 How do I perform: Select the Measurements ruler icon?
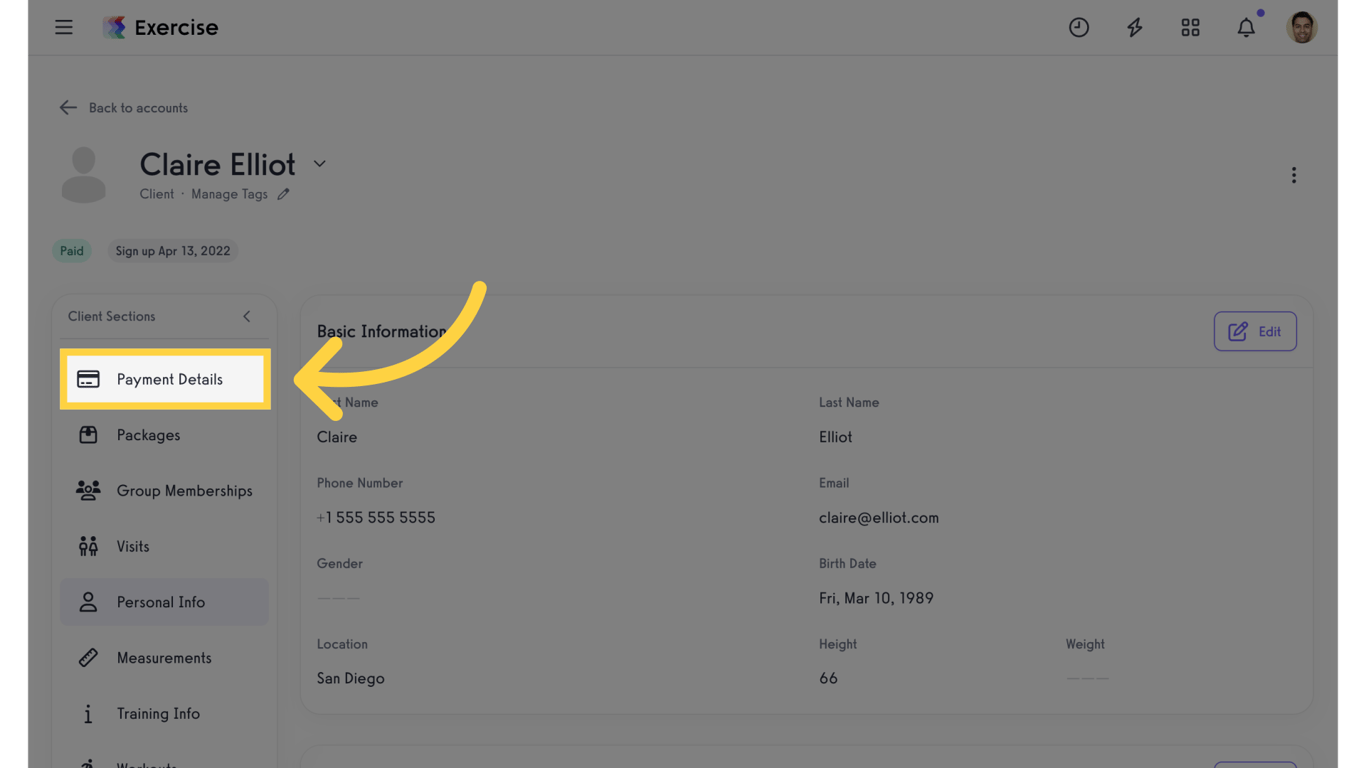(88, 657)
